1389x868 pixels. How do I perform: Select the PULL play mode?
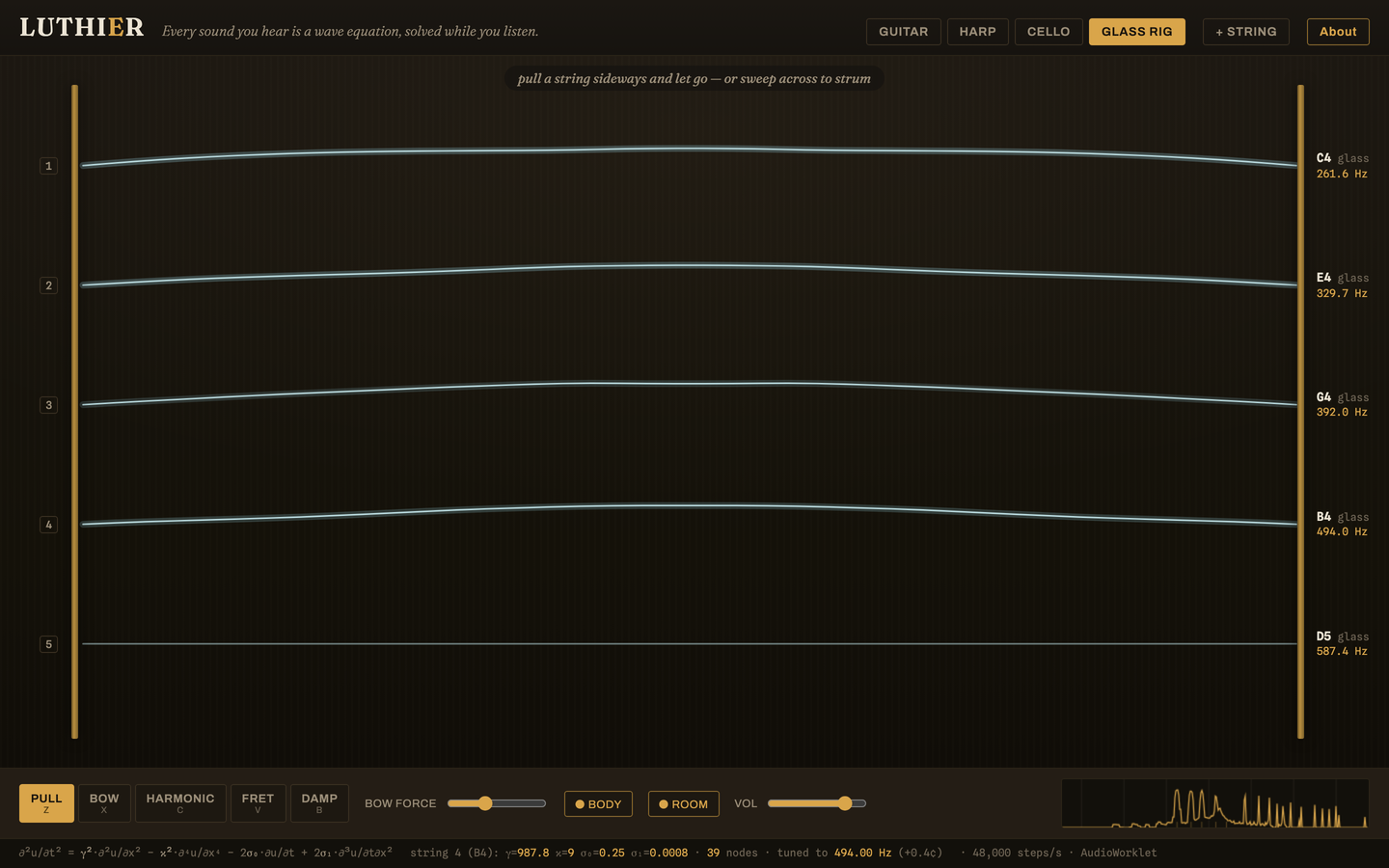point(46,803)
